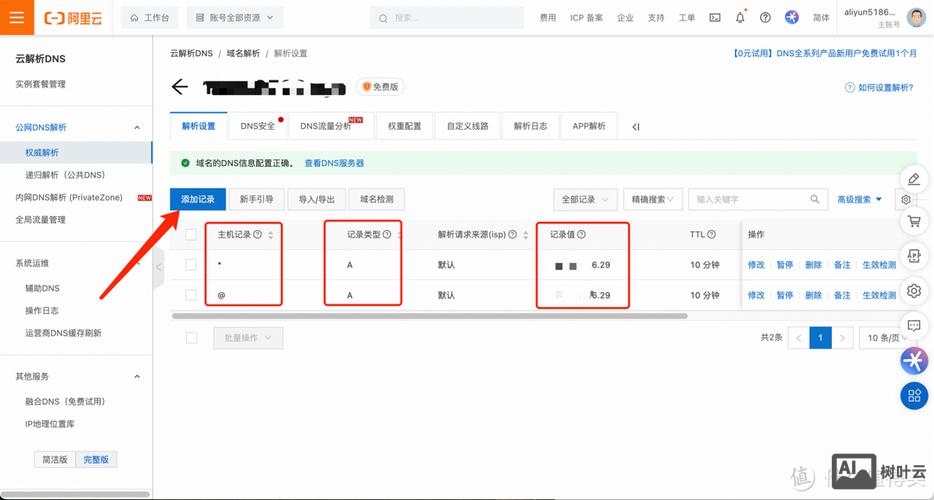Sort by 主机记录 column arrows
This screenshot has height=500, width=934.
270,235
